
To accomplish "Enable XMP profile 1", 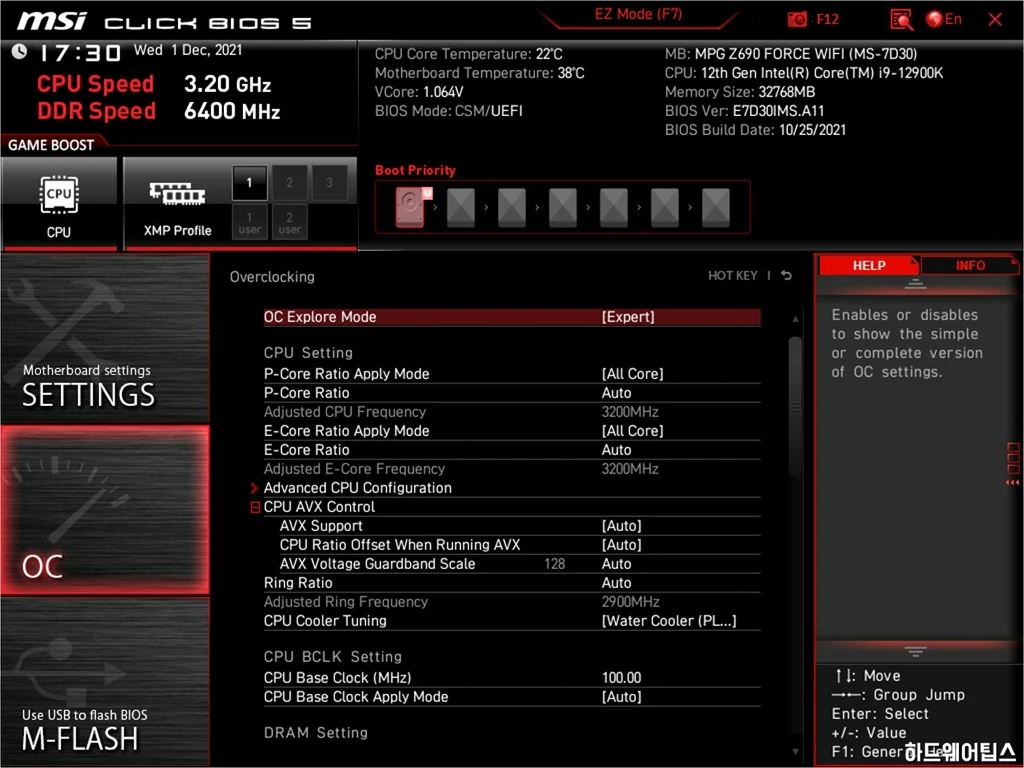I will (x=250, y=183).
